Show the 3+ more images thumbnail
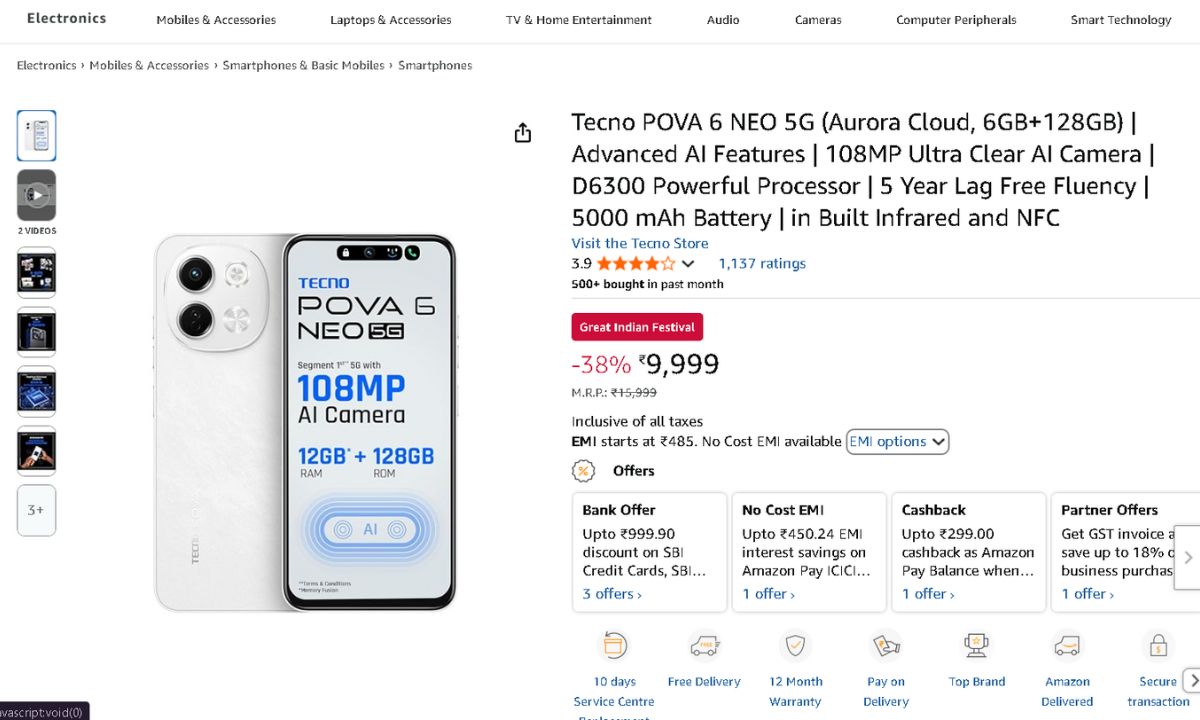Image resolution: width=1200 pixels, height=720 pixels. click(x=36, y=510)
